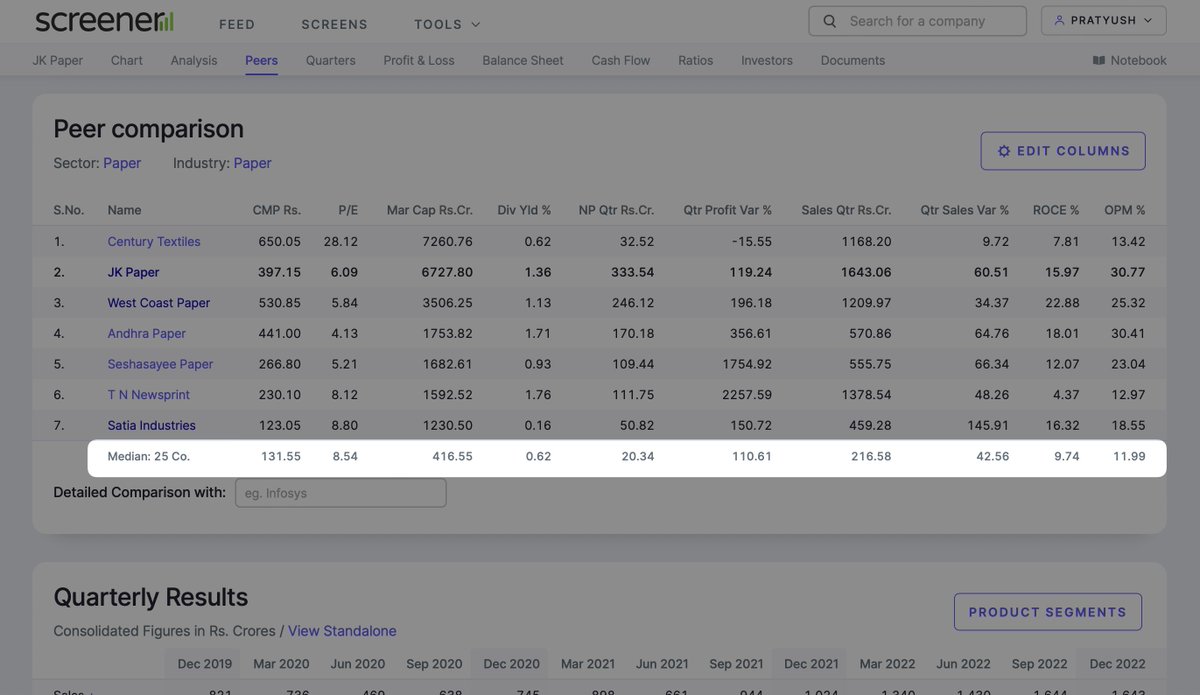The image size is (1200, 695).
Task: Click the Notebook book icon
Action: (1098, 60)
